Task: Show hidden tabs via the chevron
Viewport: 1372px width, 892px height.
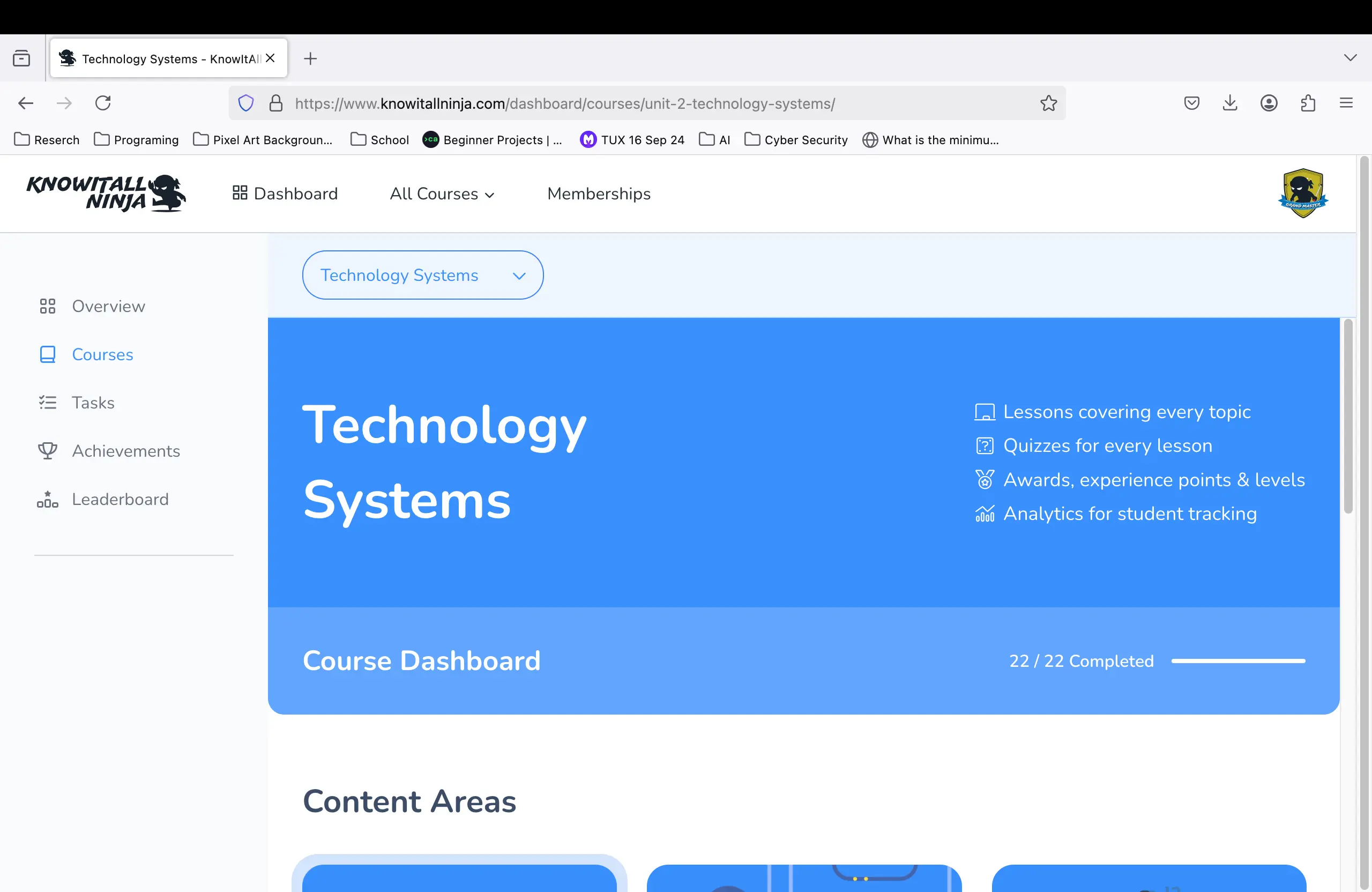Action: (x=1349, y=58)
